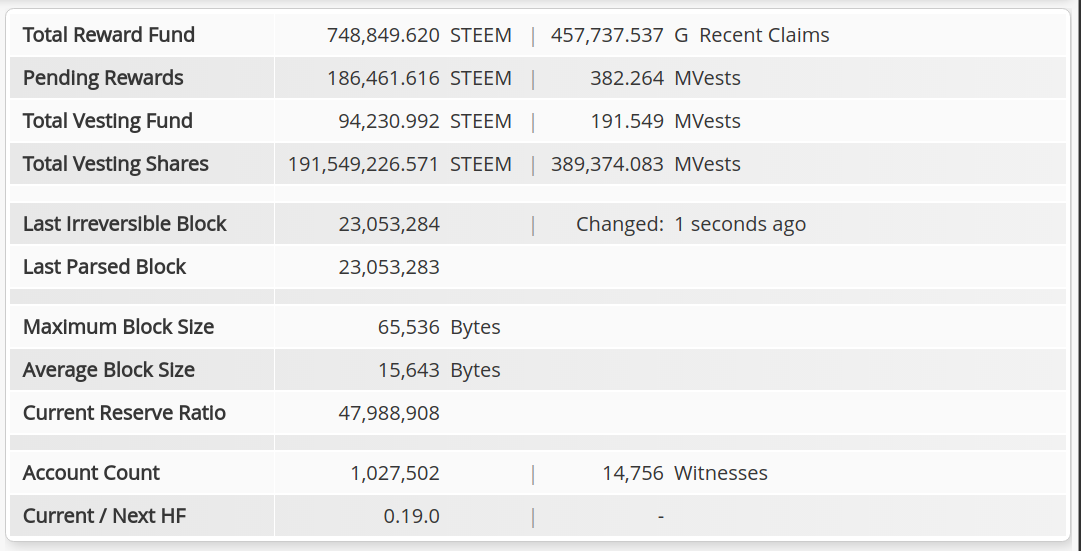Click the Account Count 1,027,502 value

click(394, 473)
